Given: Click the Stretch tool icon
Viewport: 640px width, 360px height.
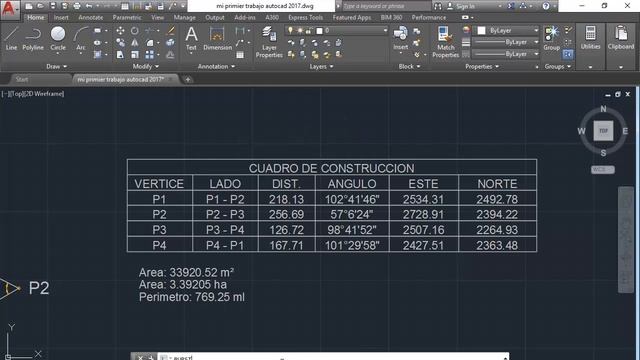Looking at the screenshot, I should coord(120,54).
